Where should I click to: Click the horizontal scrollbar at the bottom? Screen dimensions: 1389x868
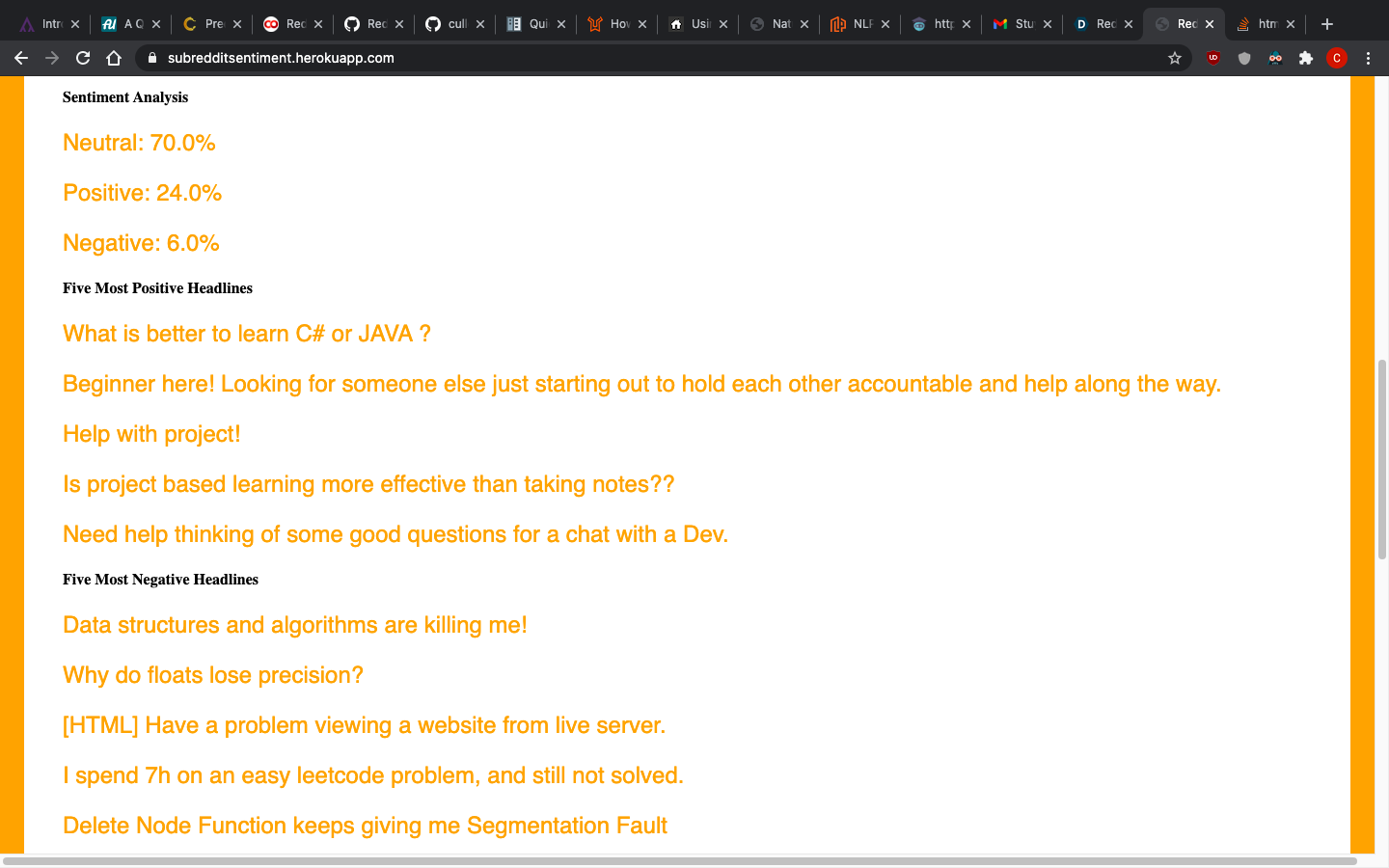coord(679,860)
